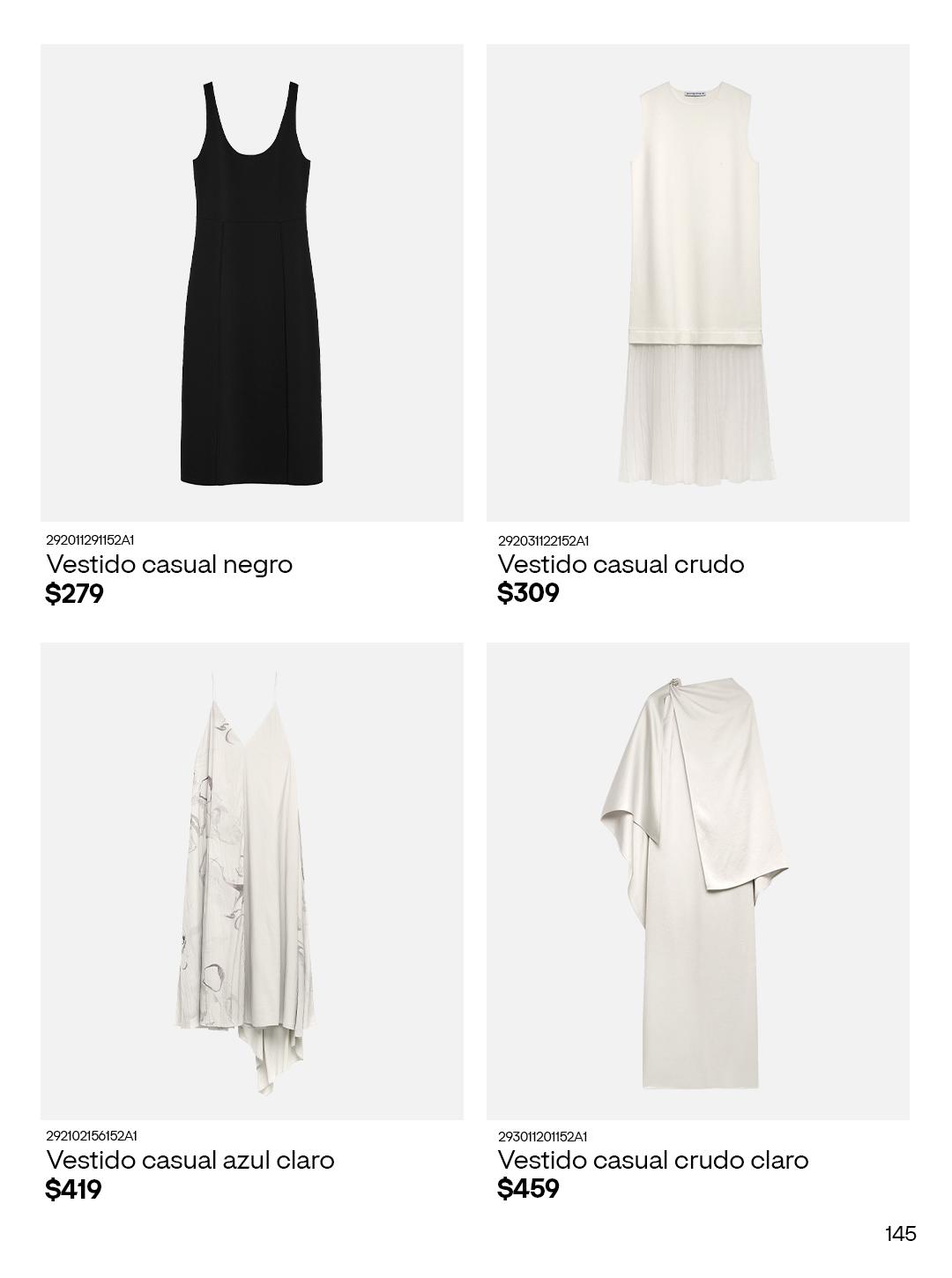Select the $459 price label

click(x=528, y=1189)
